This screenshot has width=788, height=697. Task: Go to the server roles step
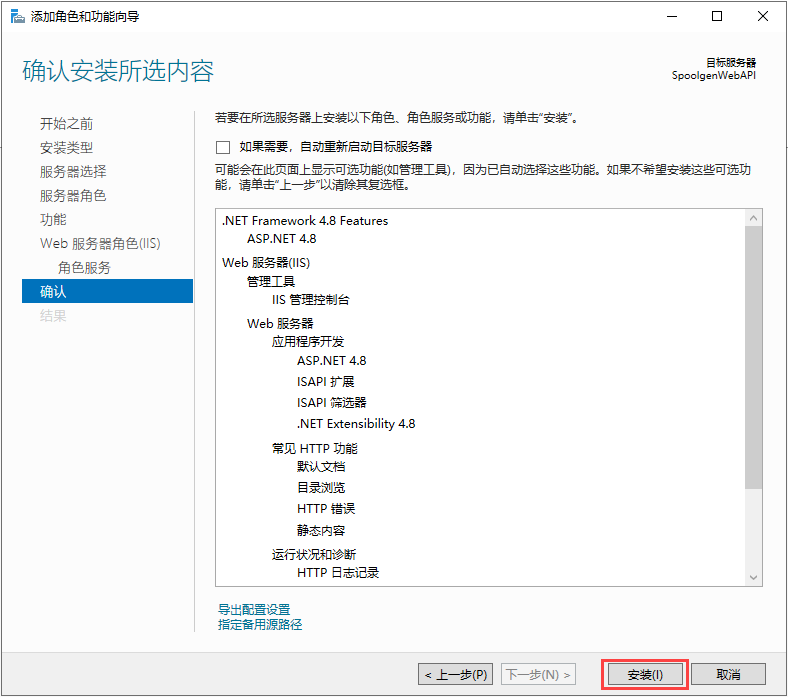(72, 196)
